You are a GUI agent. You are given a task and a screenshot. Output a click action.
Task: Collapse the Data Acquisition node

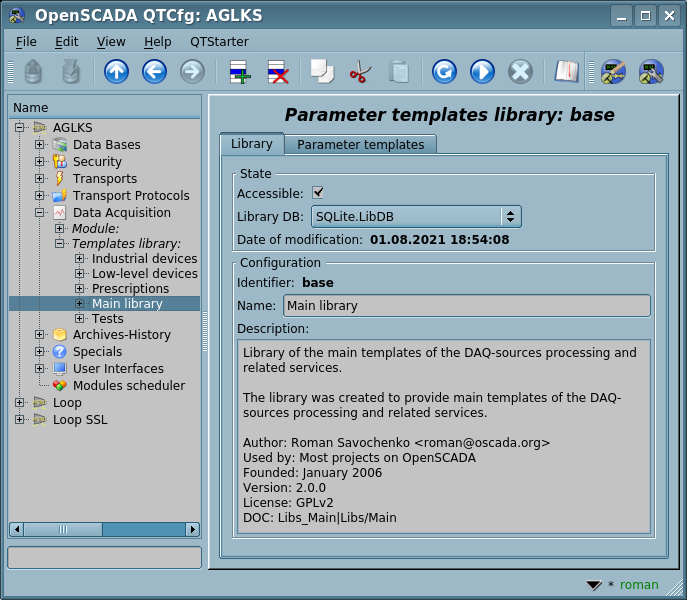[39, 213]
